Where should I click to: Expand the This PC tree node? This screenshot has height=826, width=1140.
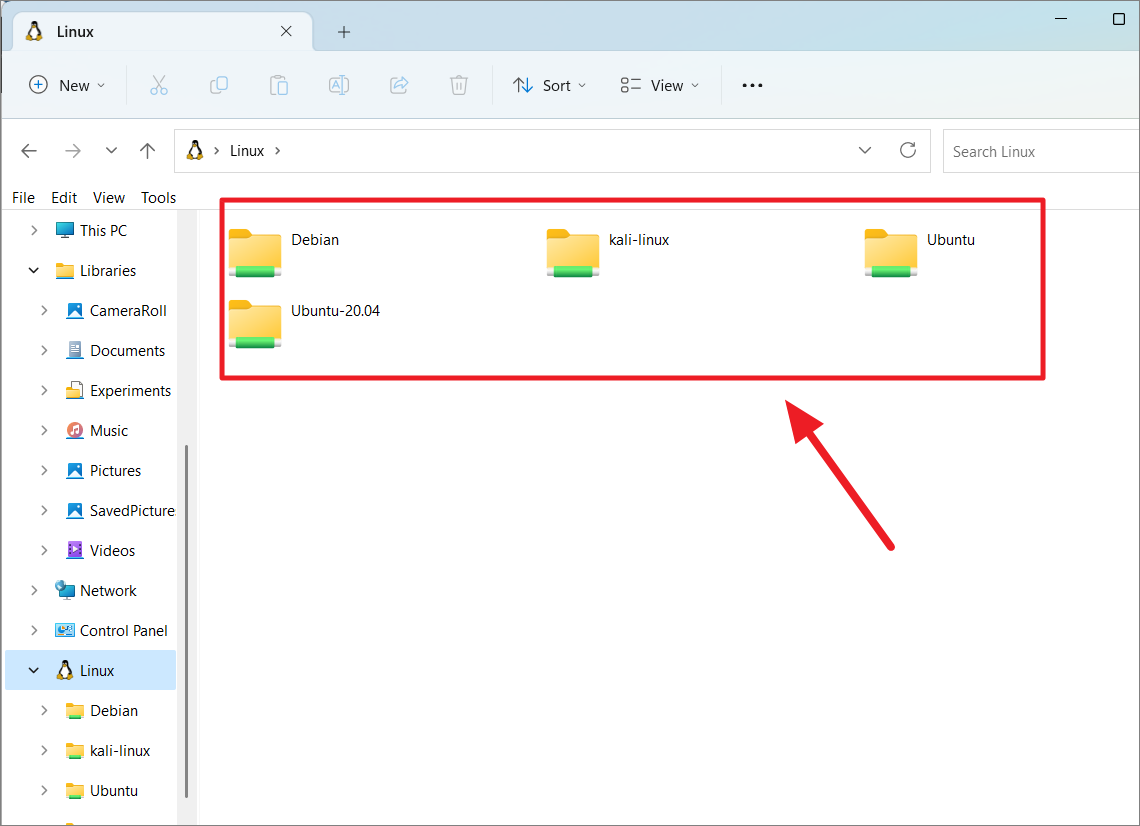(x=34, y=230)
